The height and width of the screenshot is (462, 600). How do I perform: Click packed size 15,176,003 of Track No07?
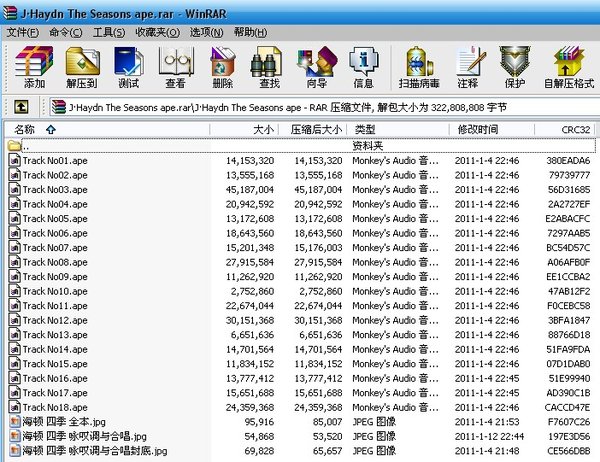click(318, 248)
